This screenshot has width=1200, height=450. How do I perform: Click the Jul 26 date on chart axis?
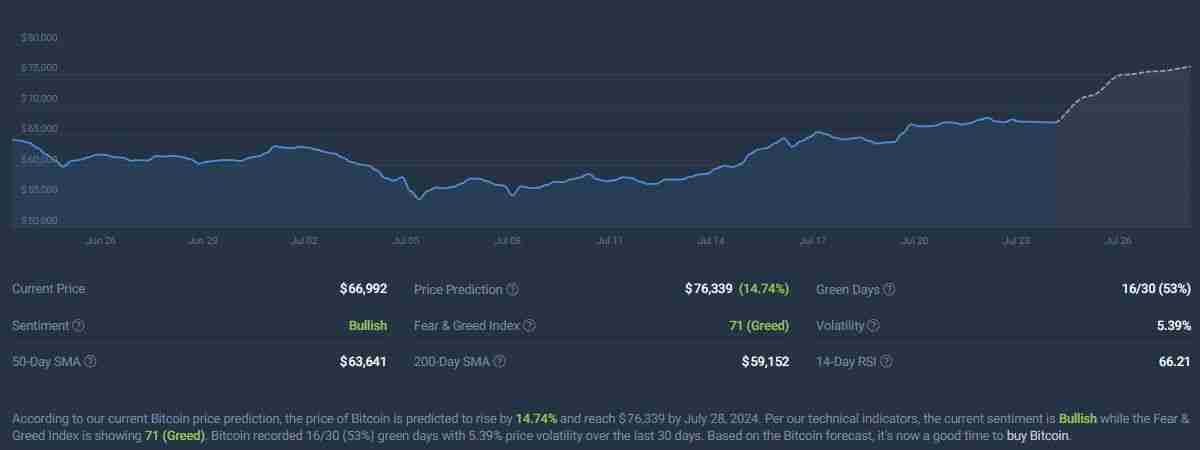coord(1118,241)
